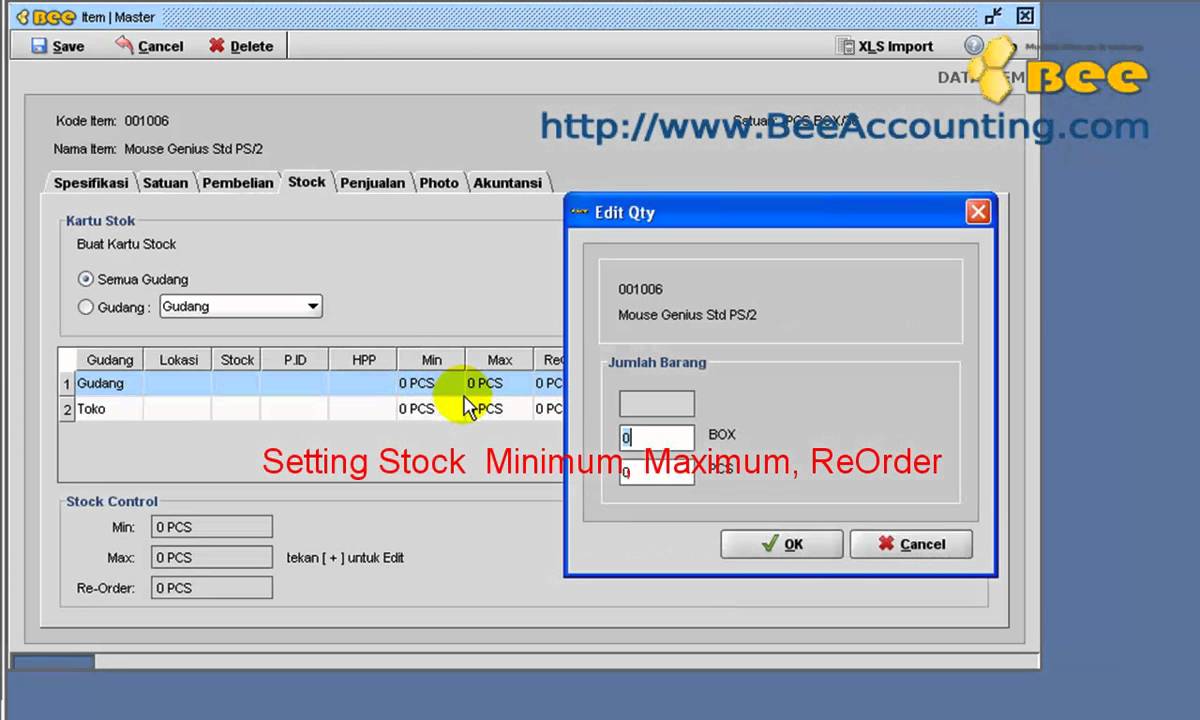Click row number 1 in stock table
This screenshot has width=1200, height=720.
click(67, 384)
